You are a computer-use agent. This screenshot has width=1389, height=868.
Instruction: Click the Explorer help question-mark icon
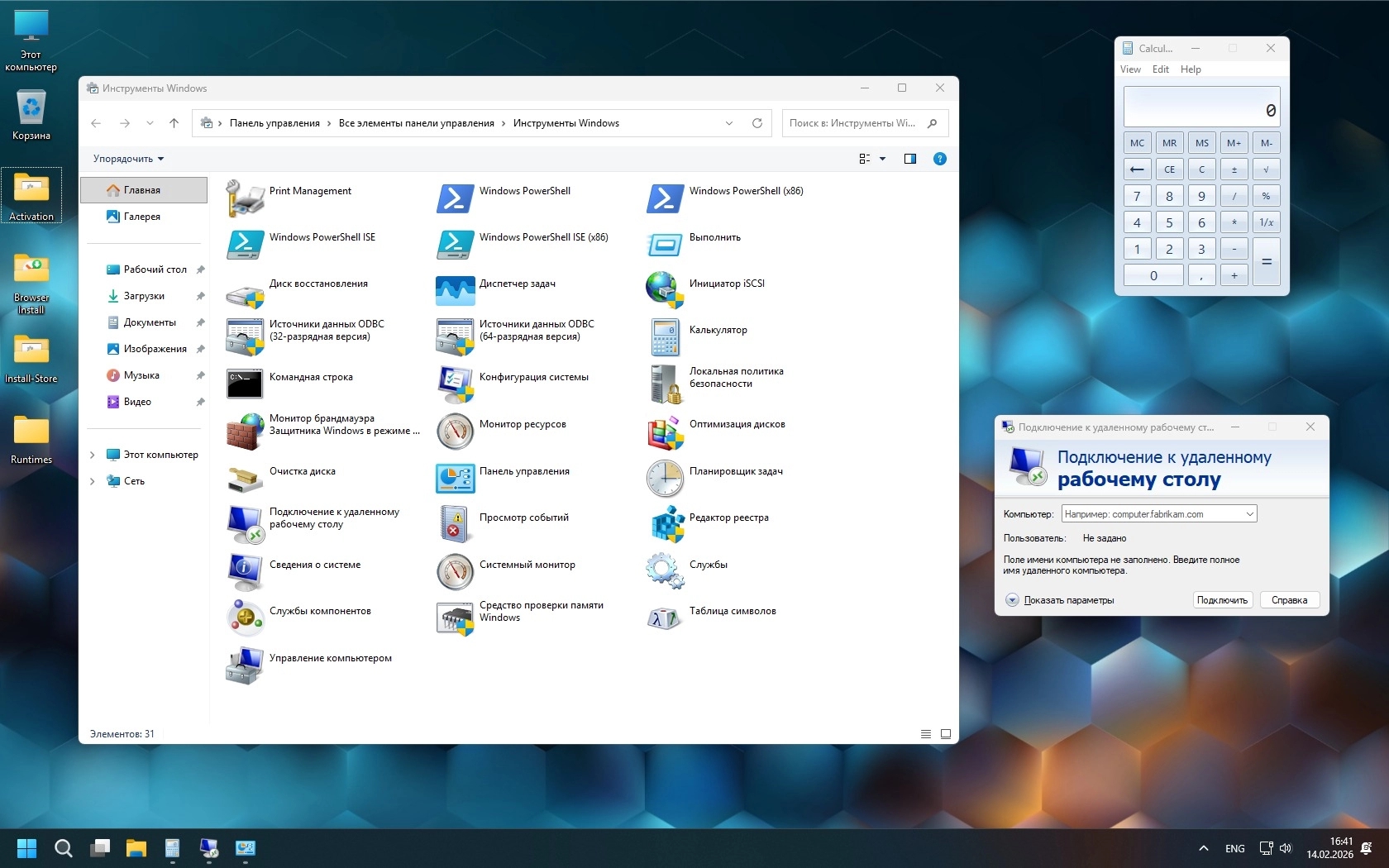point(939,159)
